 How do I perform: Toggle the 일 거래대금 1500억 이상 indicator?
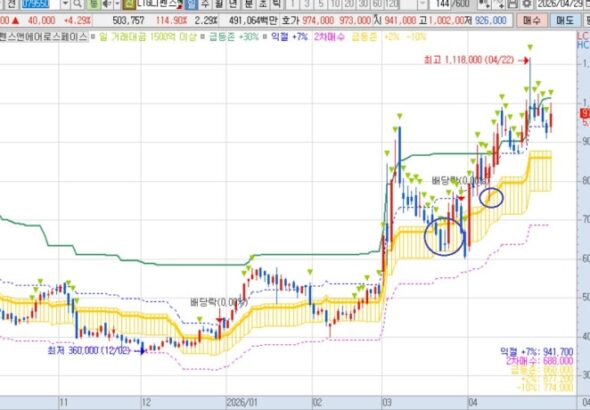pos(147,37)
